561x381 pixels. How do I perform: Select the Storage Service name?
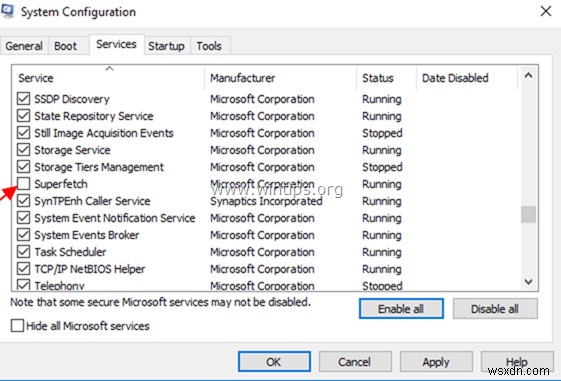72,150
